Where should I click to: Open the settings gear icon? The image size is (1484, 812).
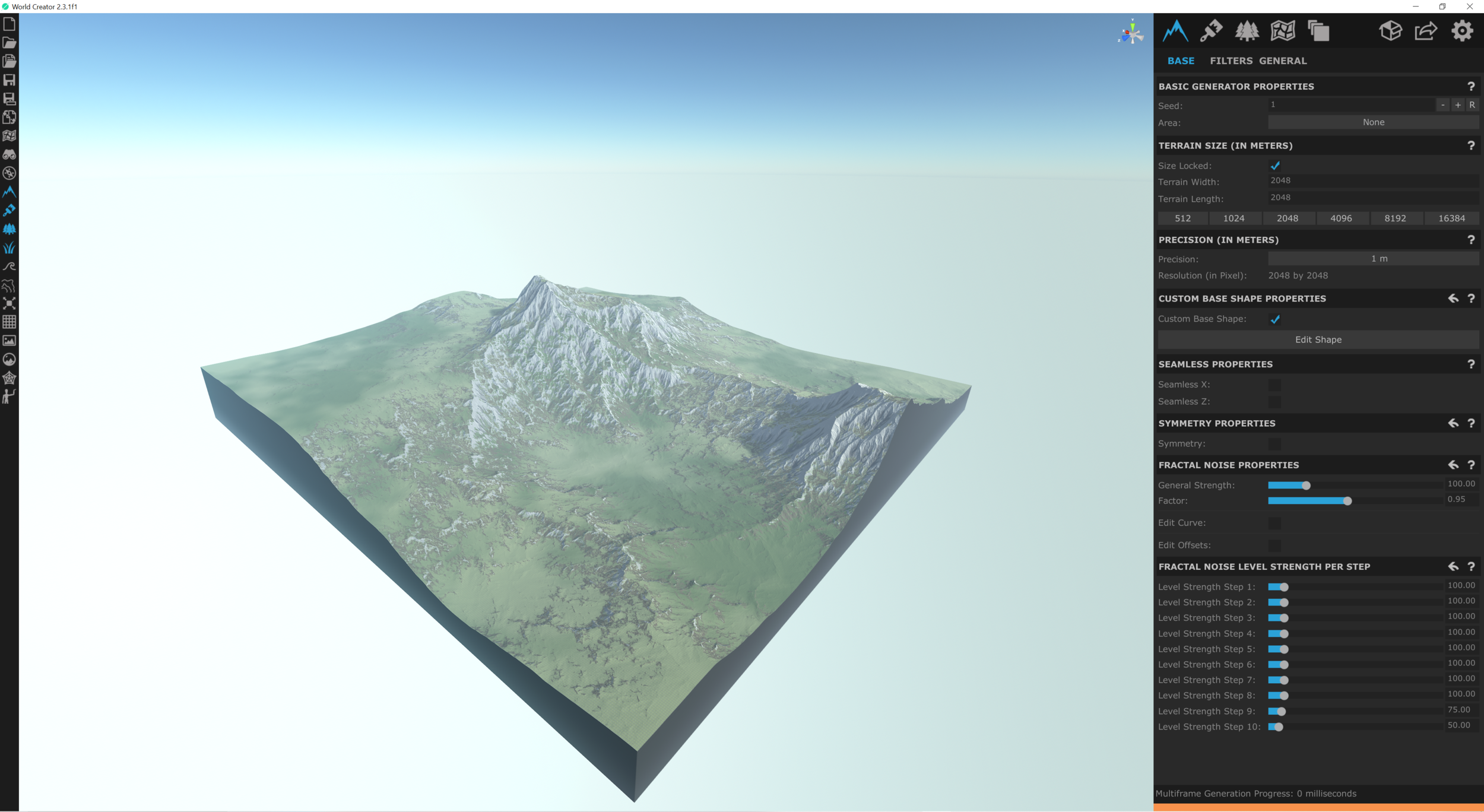[x=1462, y=31]
